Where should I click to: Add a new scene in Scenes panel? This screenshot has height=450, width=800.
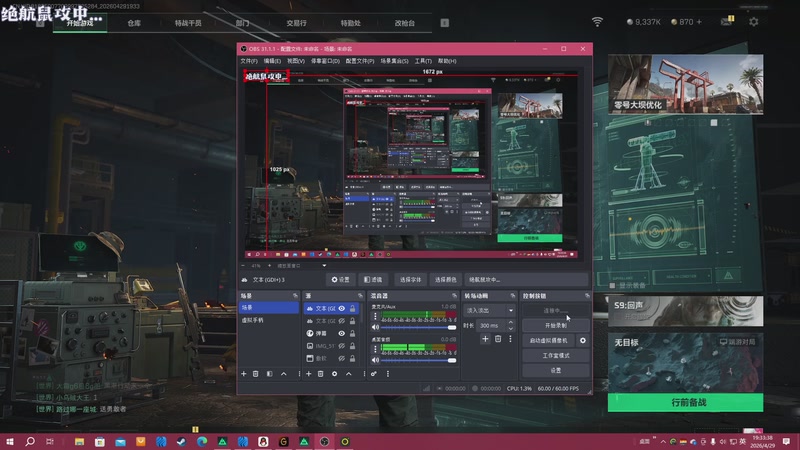(243, 374)
